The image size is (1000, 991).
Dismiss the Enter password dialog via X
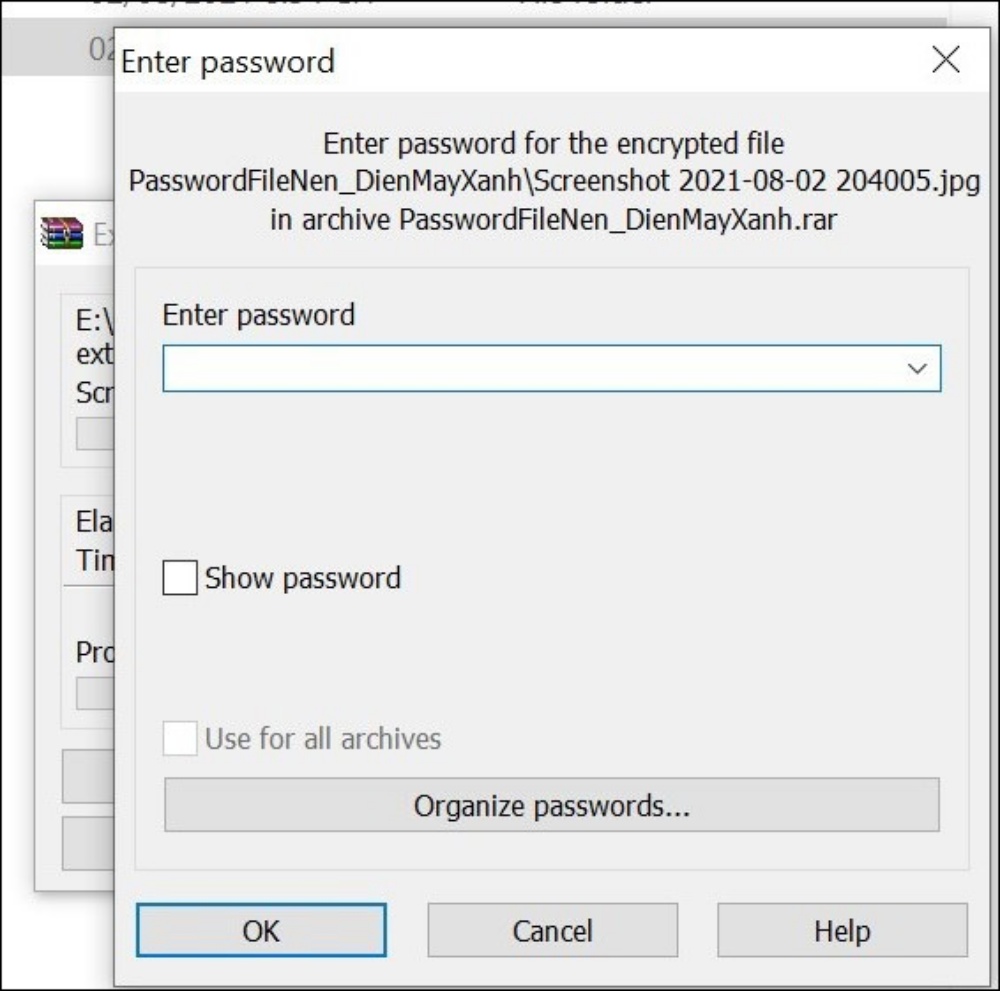click(945, 59)
